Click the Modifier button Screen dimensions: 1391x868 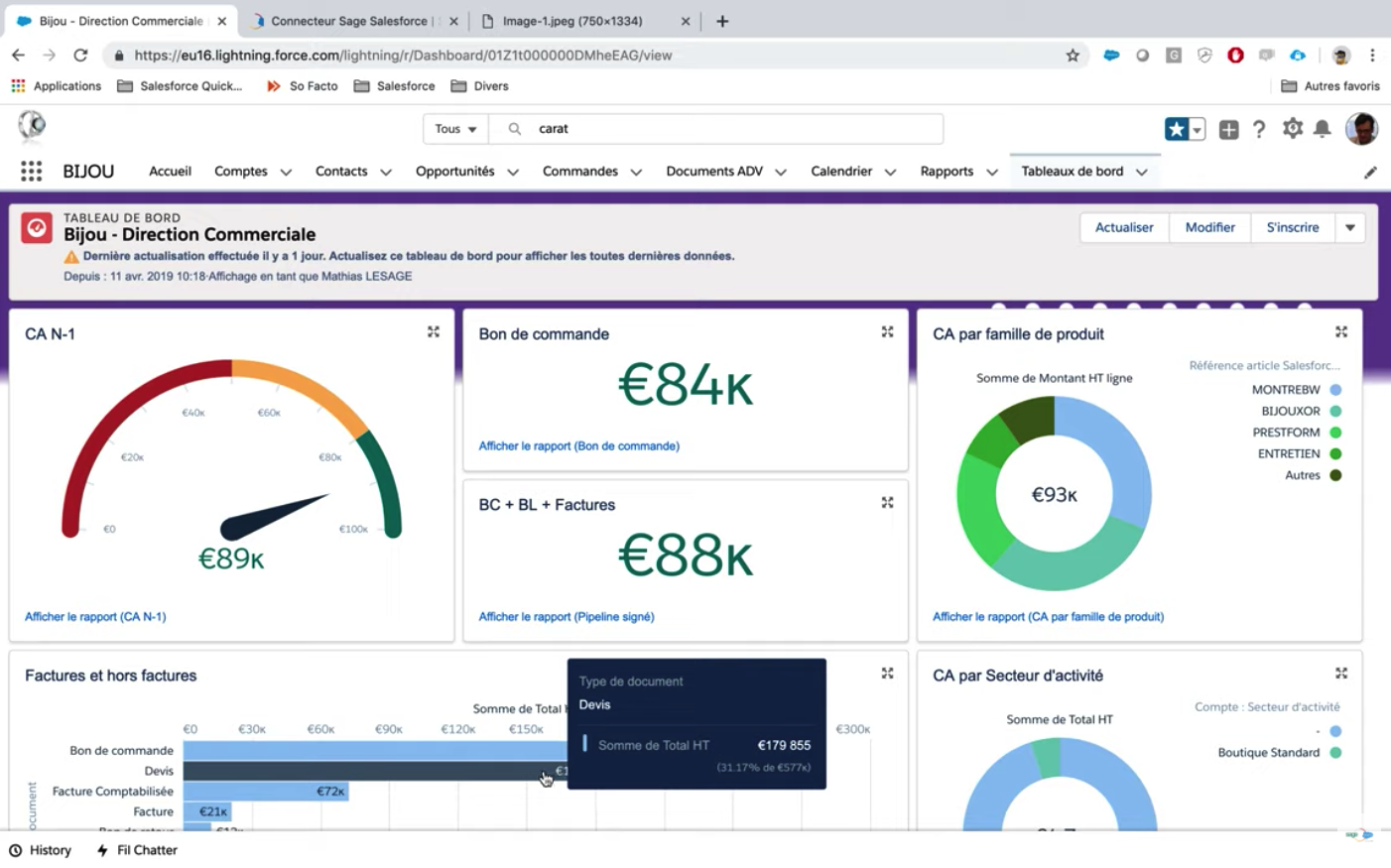coord(1210,228)
